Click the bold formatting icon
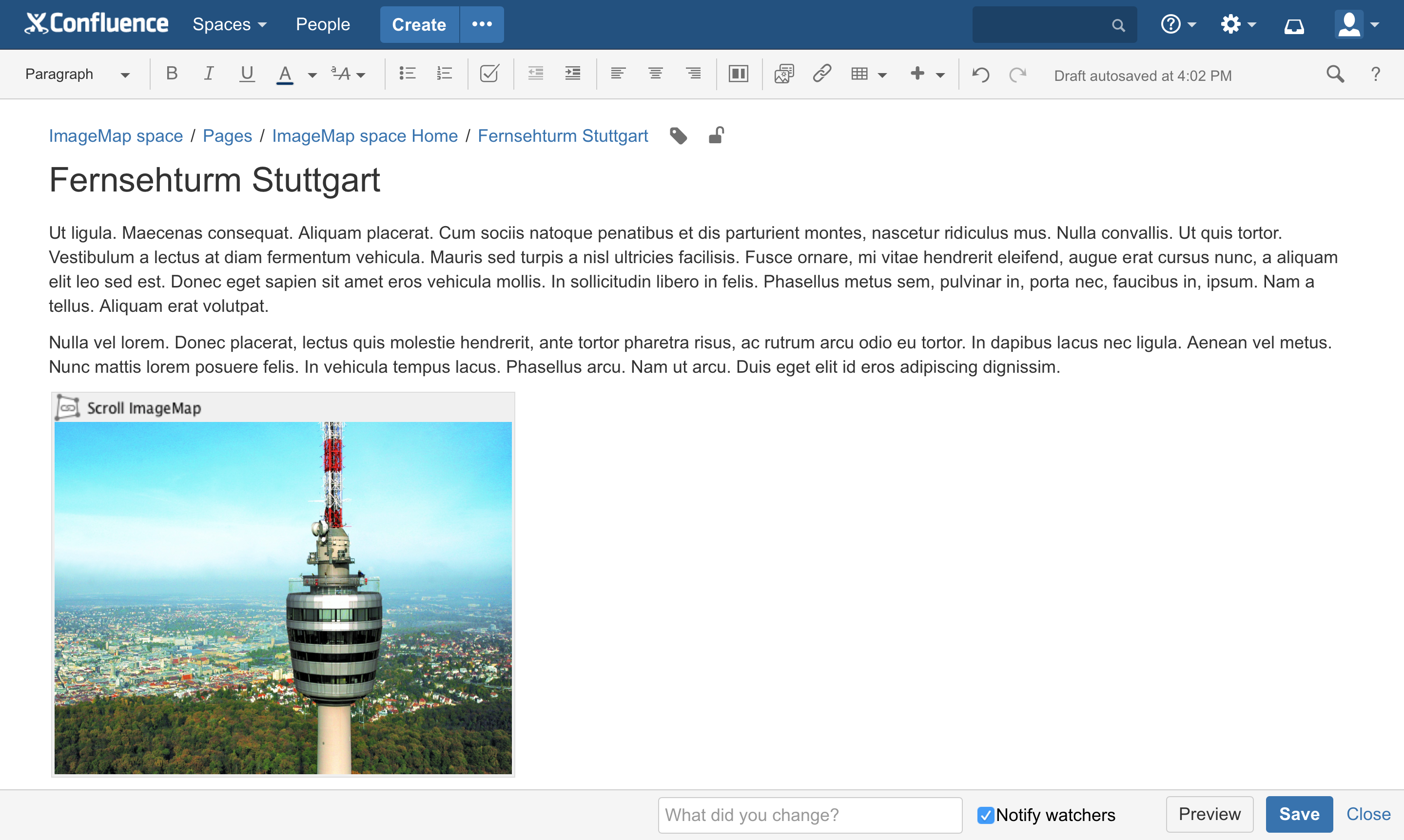This screenshot has width=1404, height=840. (171, 75)
